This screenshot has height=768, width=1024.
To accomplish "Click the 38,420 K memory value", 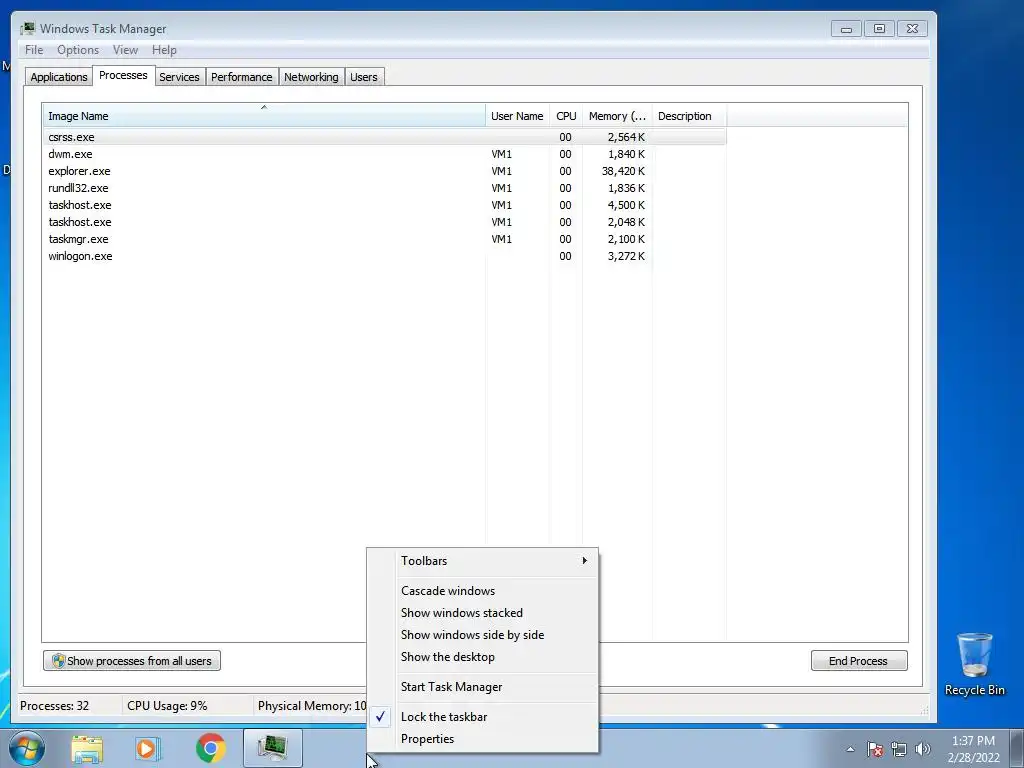I will click(623, 171).
